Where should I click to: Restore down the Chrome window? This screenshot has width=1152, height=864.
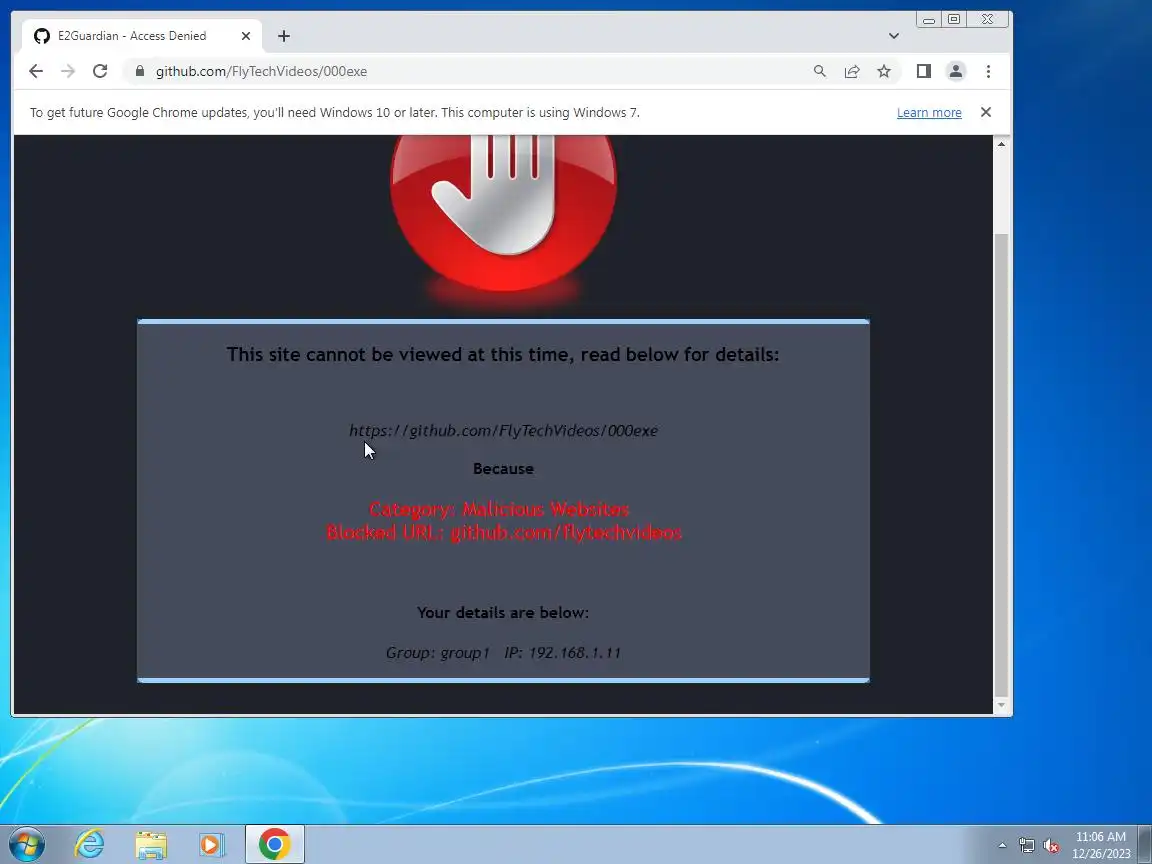coord(954,20)
